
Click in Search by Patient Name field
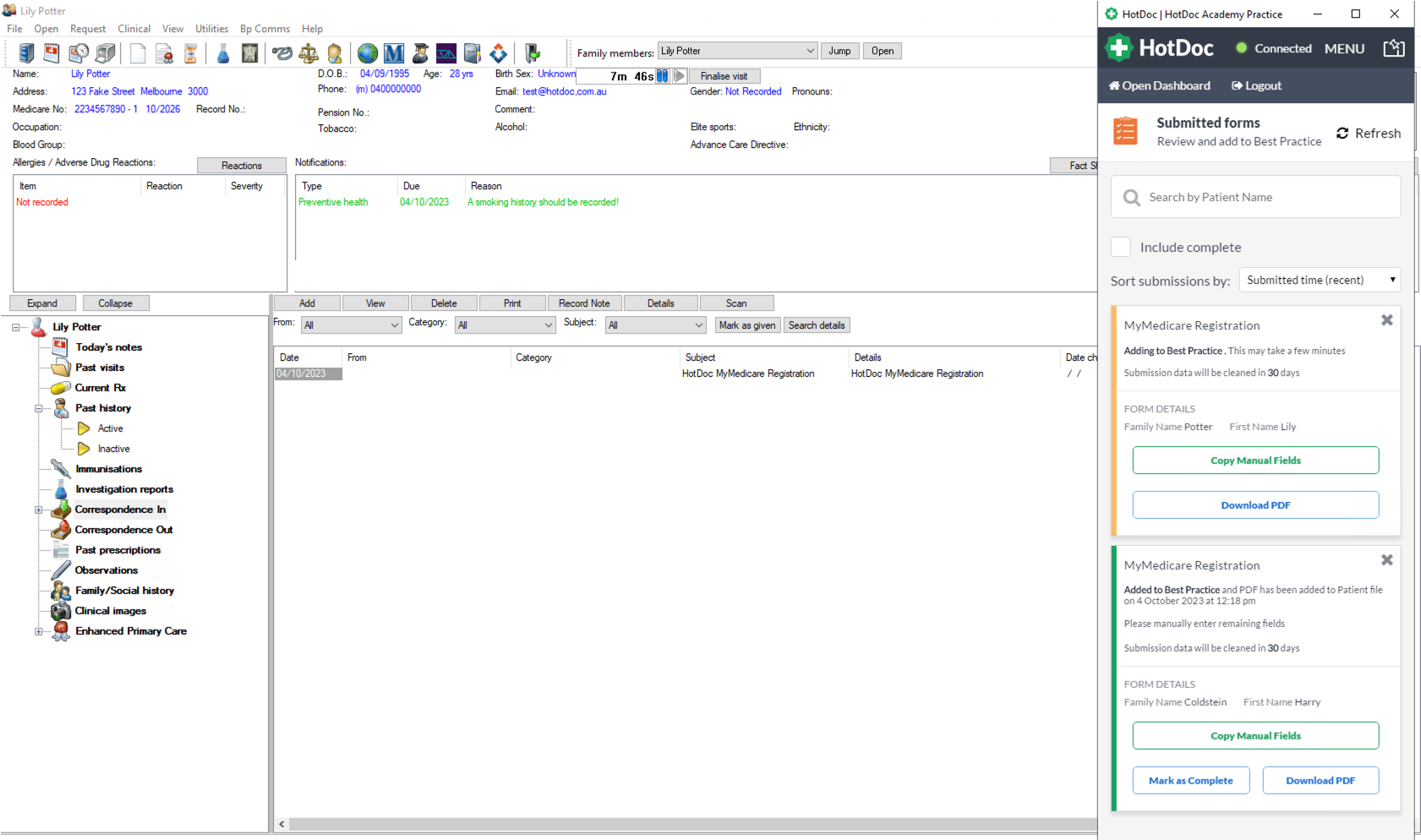pos(1255,197)
